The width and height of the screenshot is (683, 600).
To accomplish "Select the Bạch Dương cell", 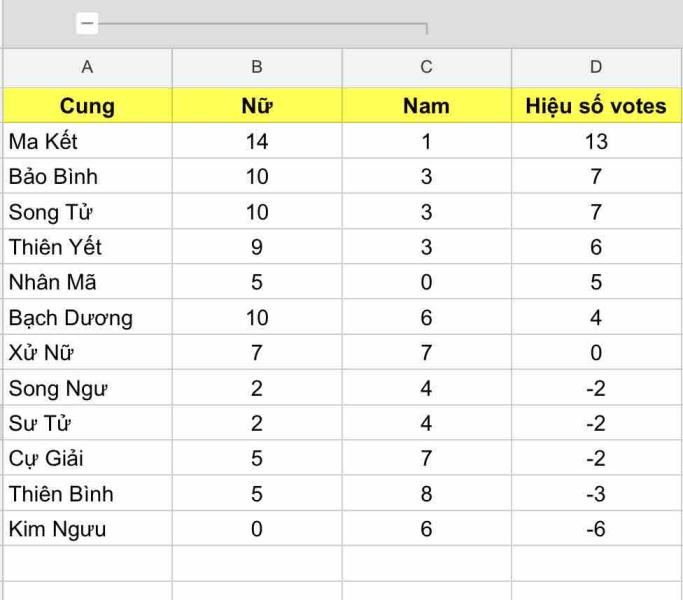I will tap(87, 318).
